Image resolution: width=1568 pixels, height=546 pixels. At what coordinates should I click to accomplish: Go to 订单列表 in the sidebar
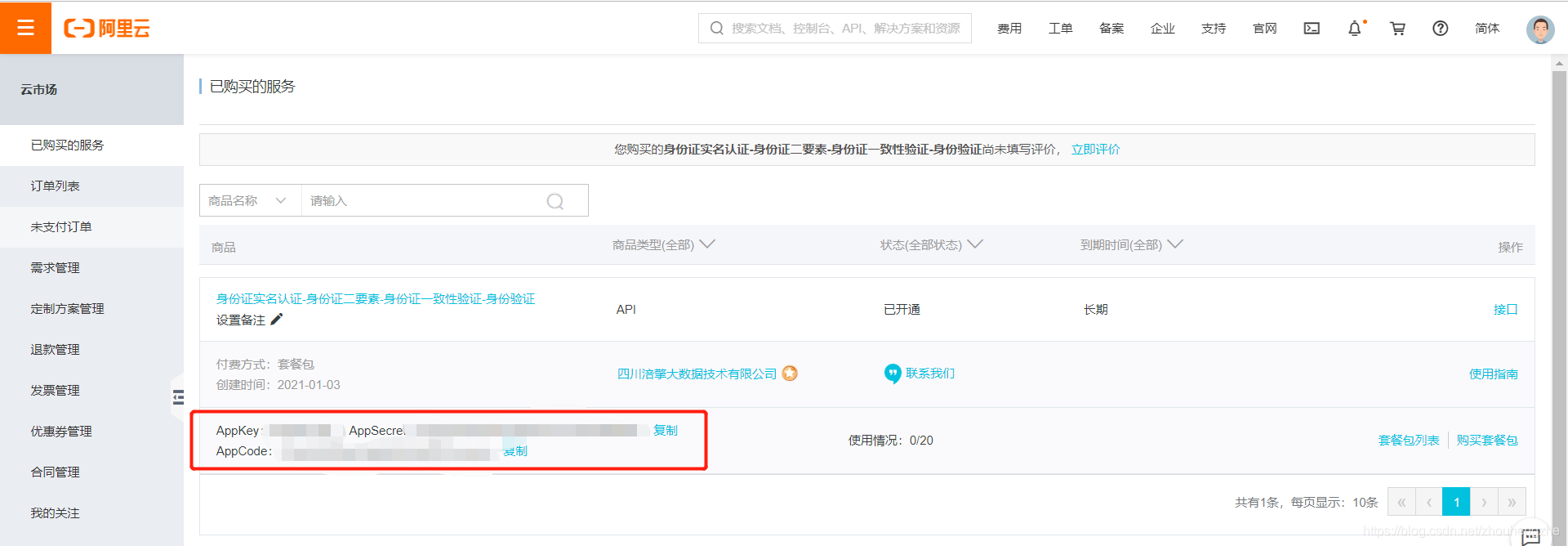point(91,186)
